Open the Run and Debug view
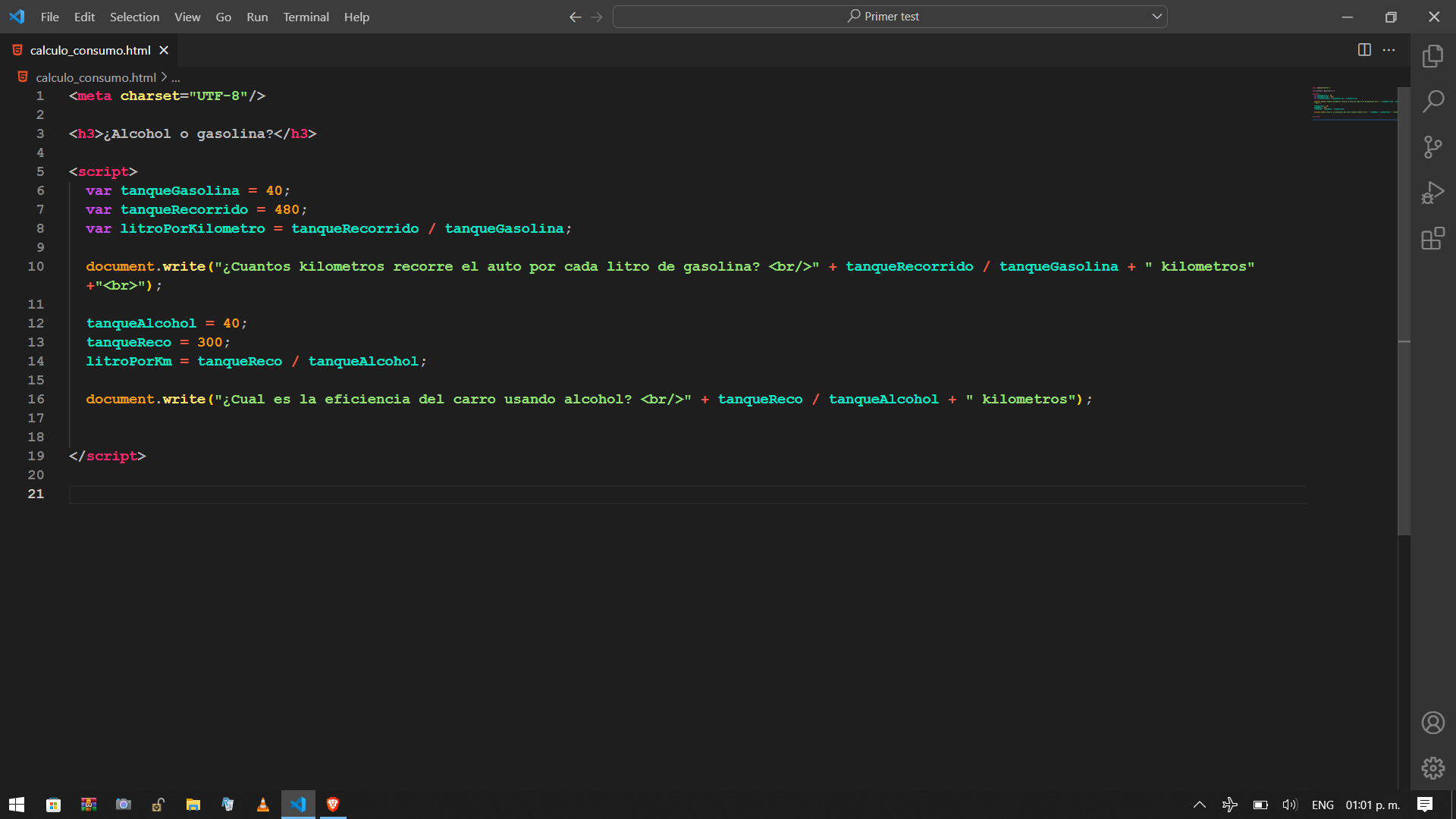 1432,193
